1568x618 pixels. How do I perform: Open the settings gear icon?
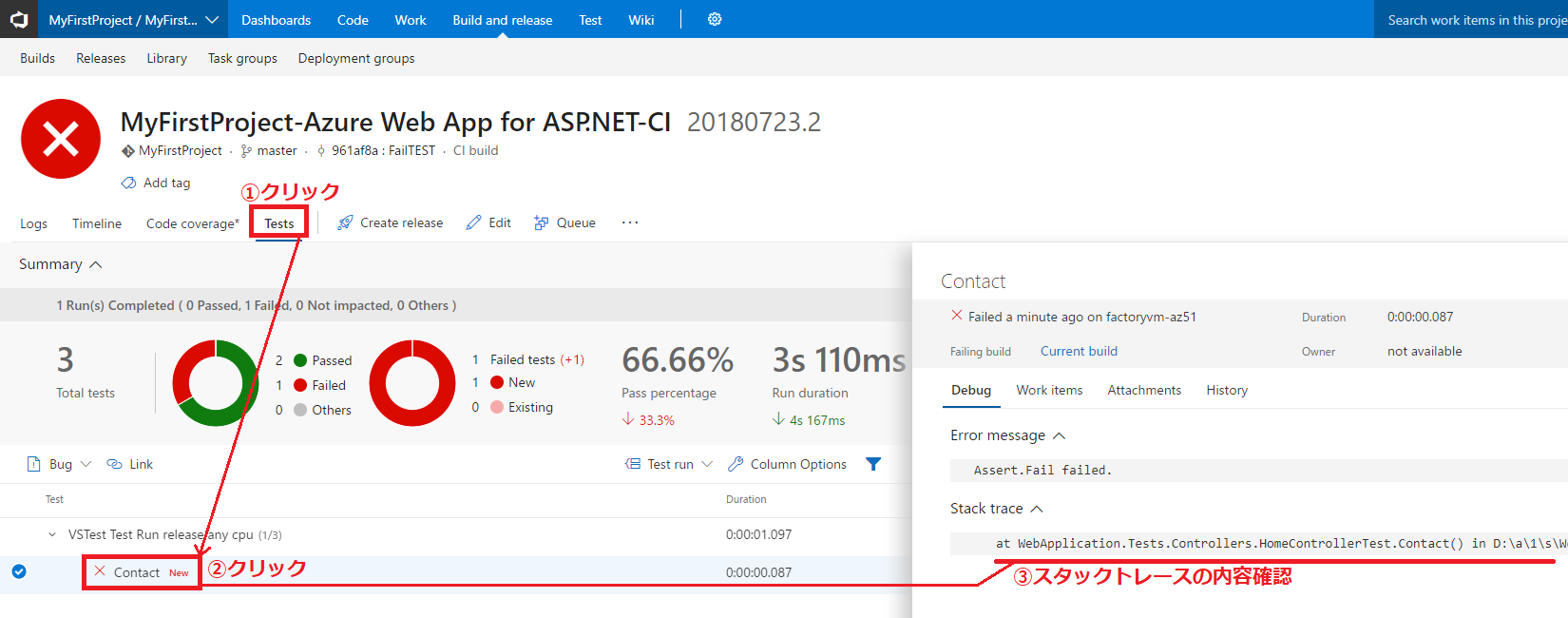click(x=715, y=19)
